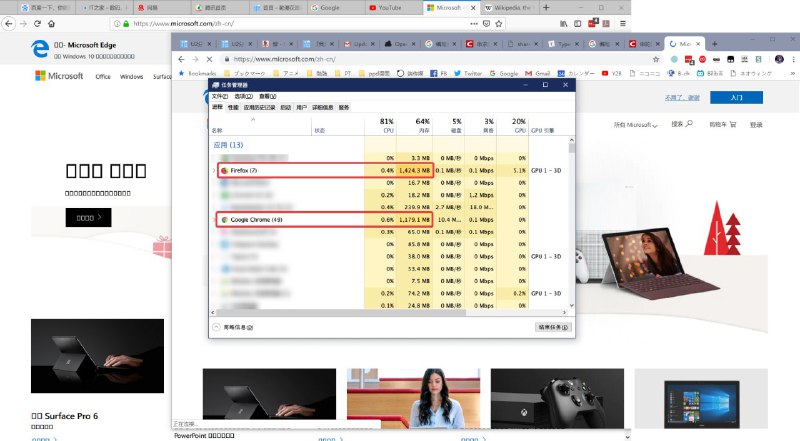Screen dimensions: 800x441
Task: Sort by 内存 memory column header
Action: click(414, 126)
